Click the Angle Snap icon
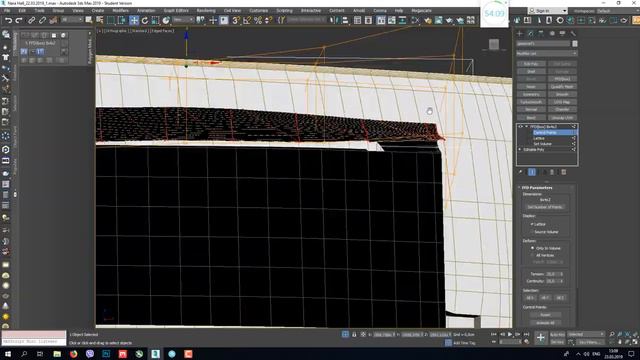 point(247,20)
